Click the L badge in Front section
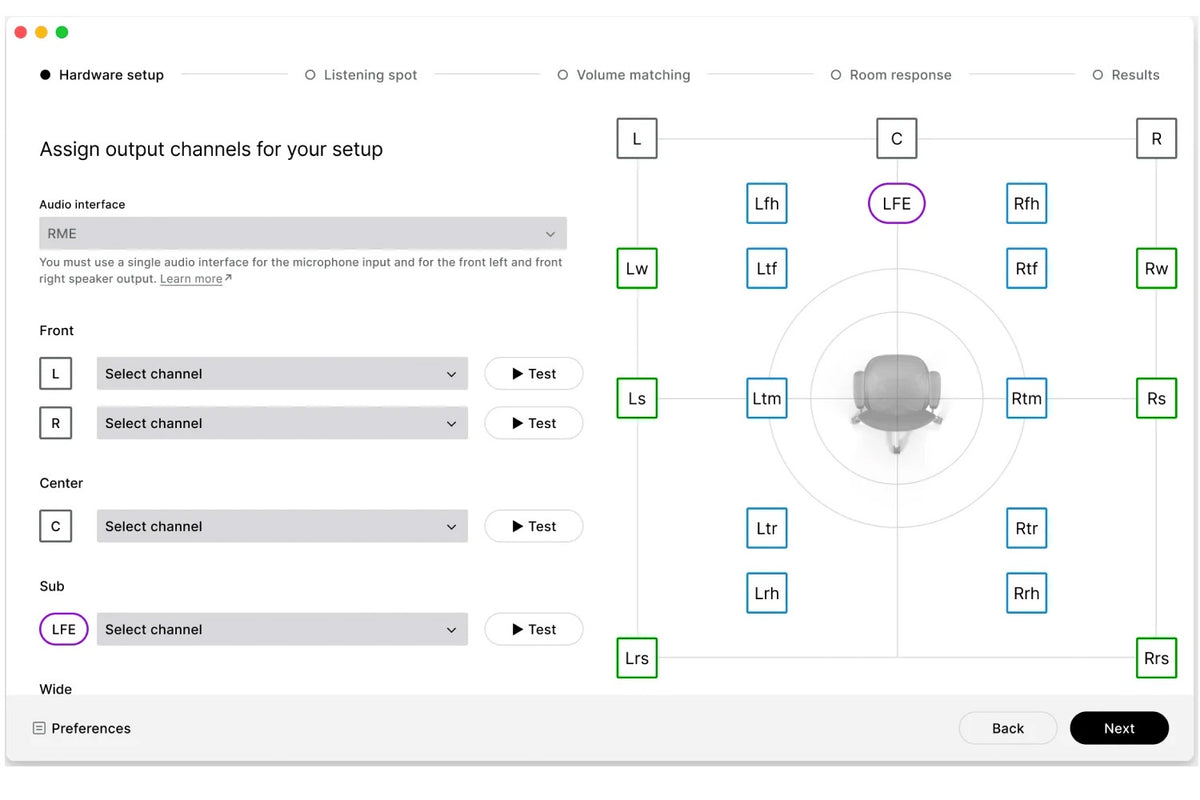 click(x=55, y=374)
